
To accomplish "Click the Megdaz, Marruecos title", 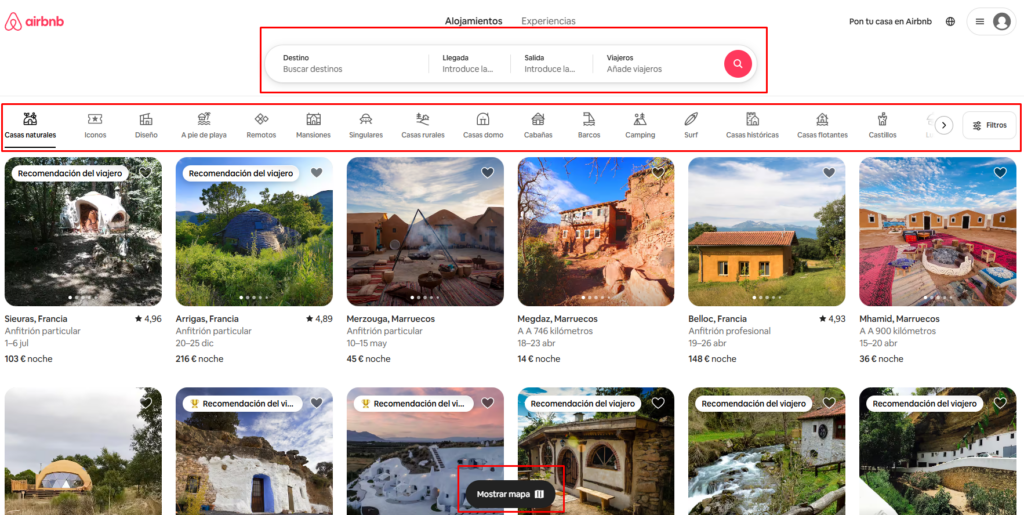I will [x=558, y=319].
